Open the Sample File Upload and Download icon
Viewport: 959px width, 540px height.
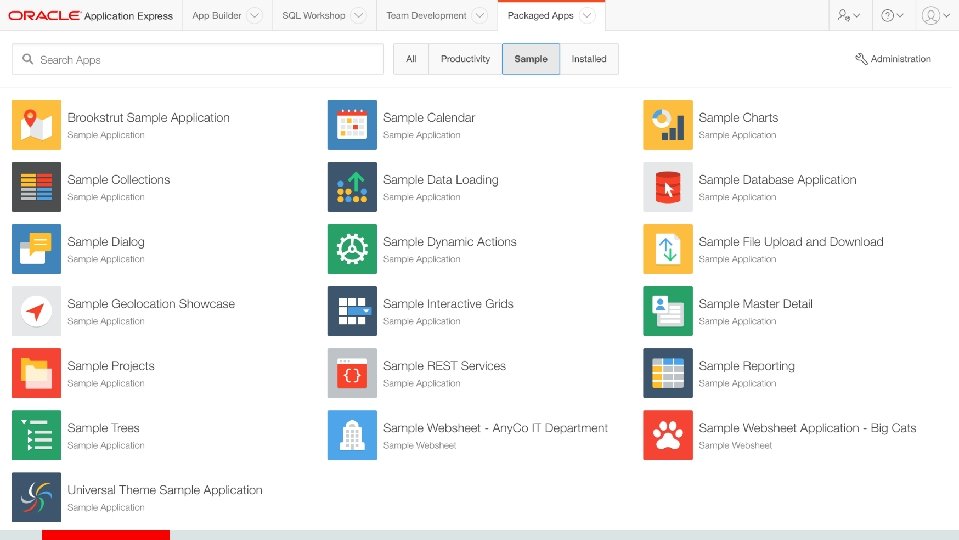coord(668,249)
